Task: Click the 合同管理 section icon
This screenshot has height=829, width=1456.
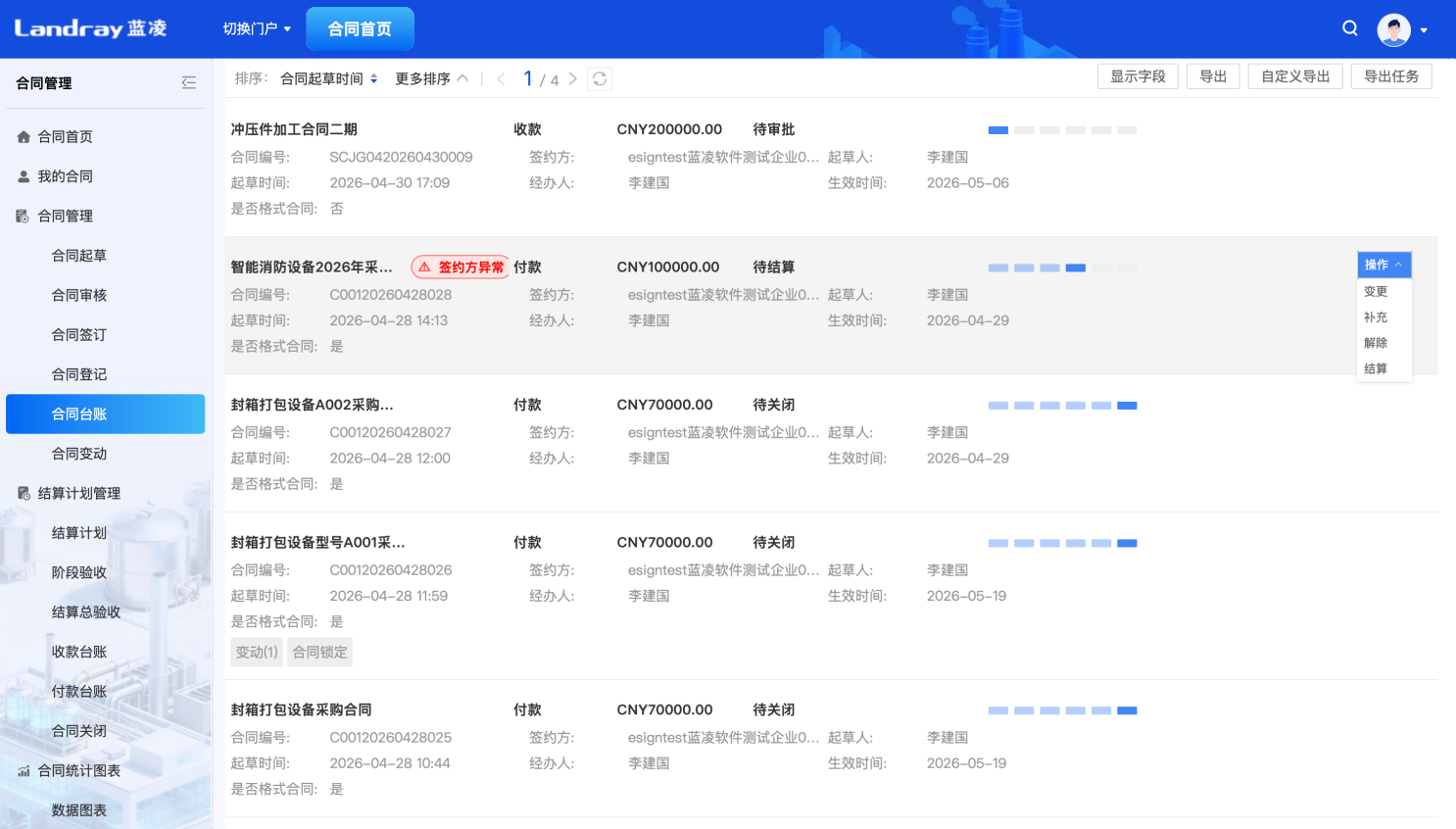Action: coord(24,217)
